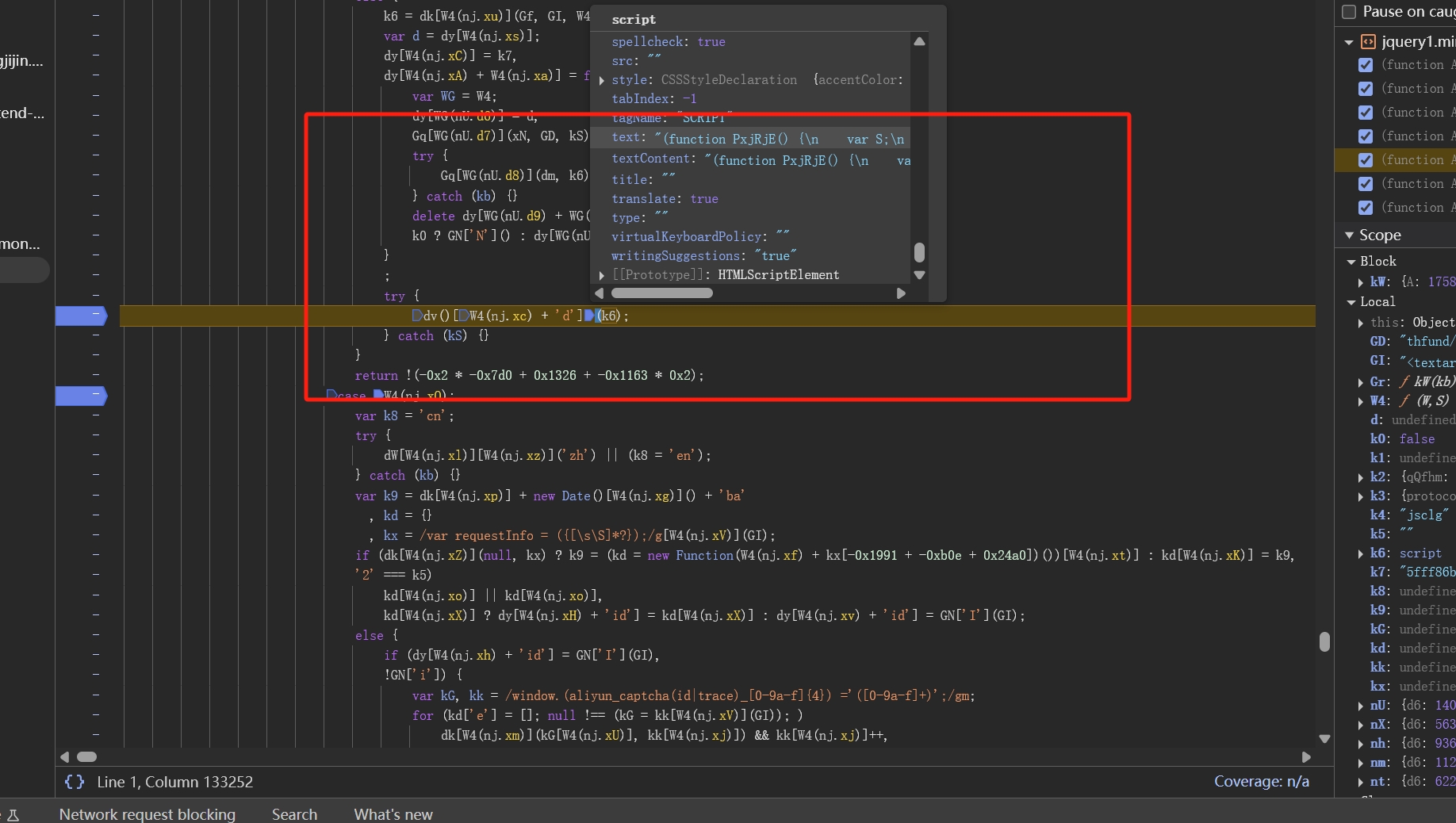
Task: Collapse the jquery1.min breakpoints group
Action: [1349, 42]
